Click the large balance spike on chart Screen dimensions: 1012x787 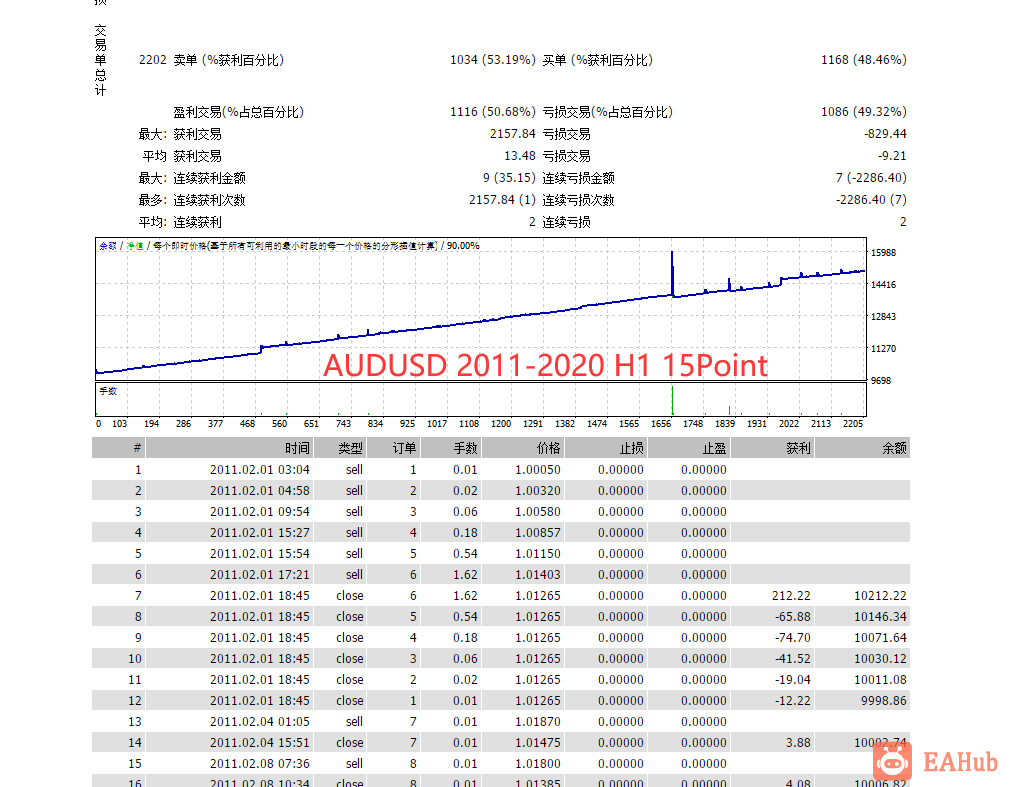coord(672,274)
